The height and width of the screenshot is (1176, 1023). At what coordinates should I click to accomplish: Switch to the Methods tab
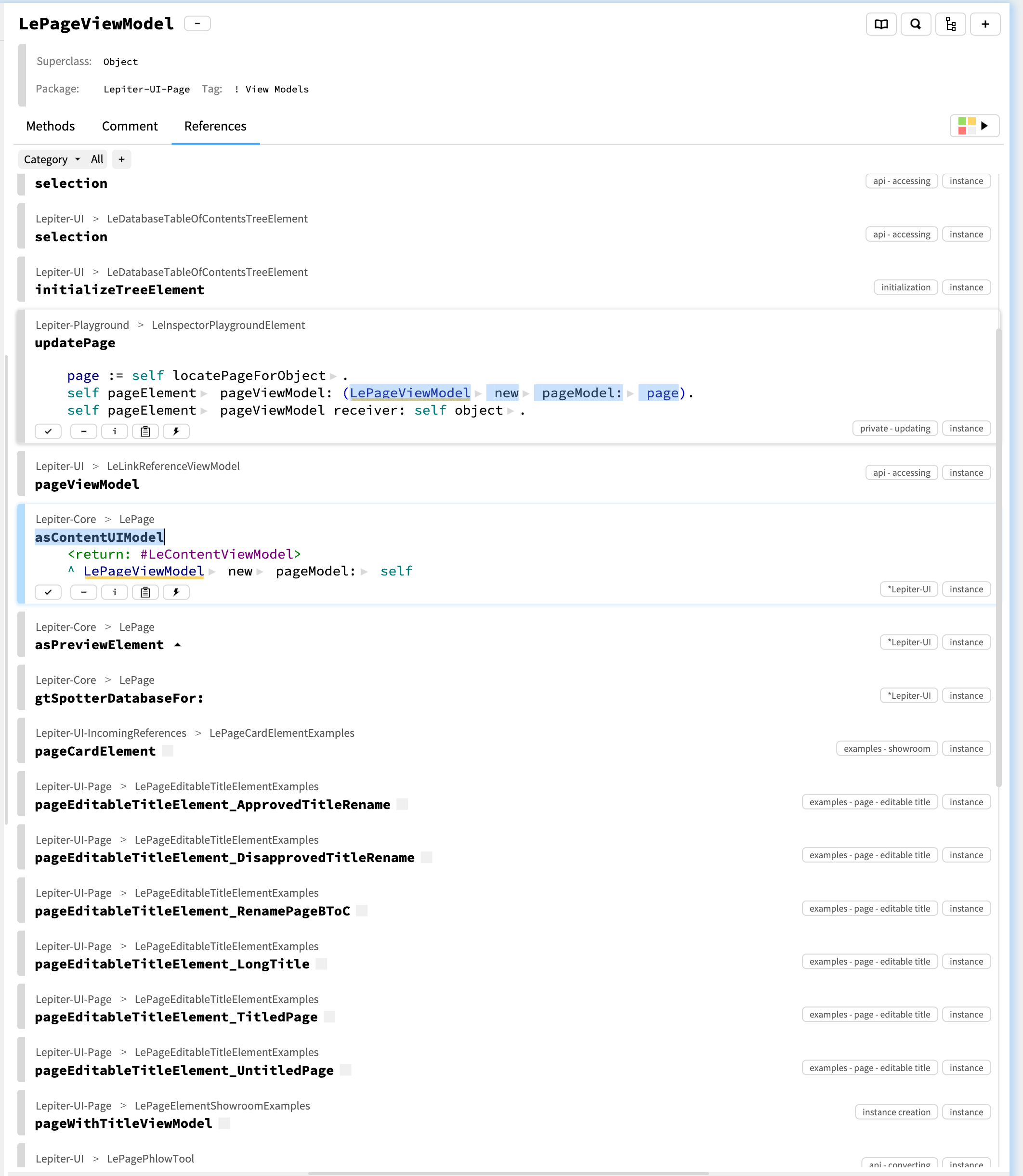pyautogui.click(x=50, y=126)
